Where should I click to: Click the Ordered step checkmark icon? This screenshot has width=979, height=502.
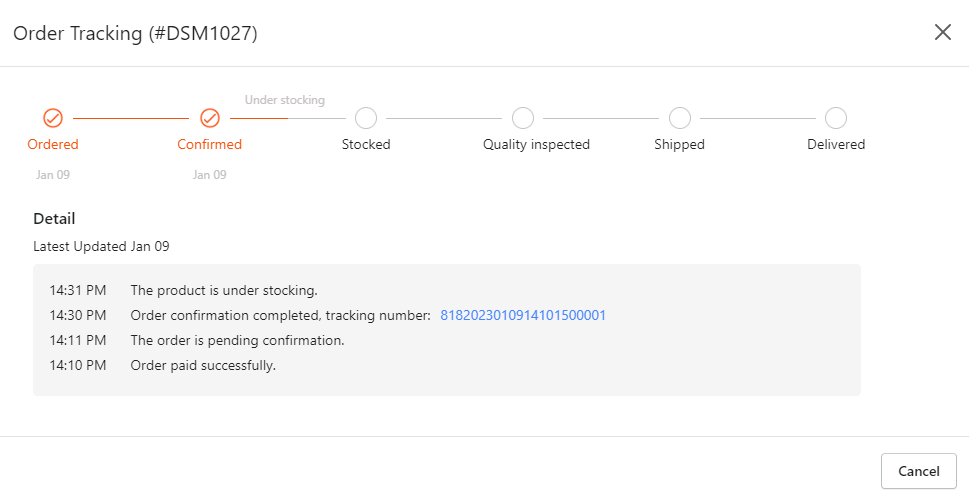[x=53, y=118]
